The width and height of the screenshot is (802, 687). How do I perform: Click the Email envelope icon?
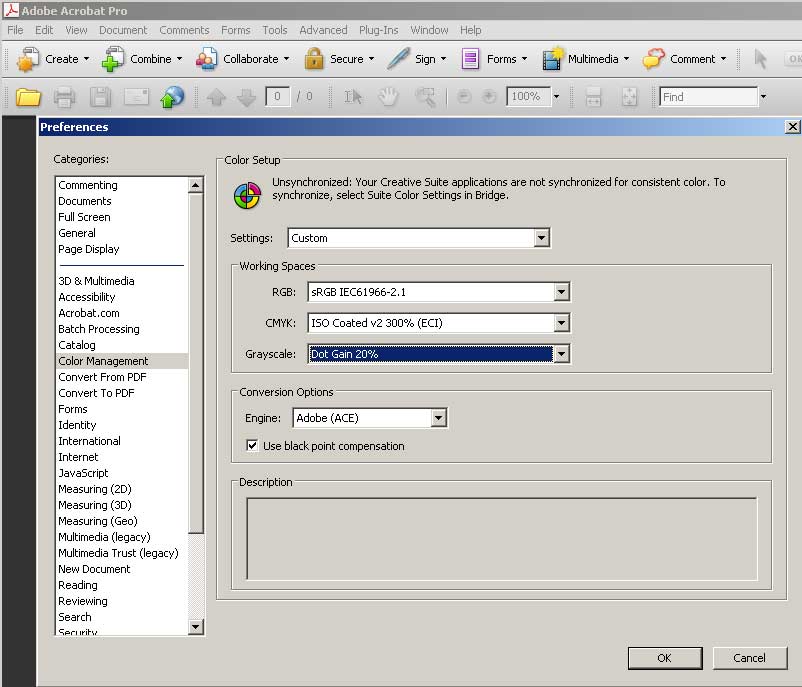click(x=137, y=97)
